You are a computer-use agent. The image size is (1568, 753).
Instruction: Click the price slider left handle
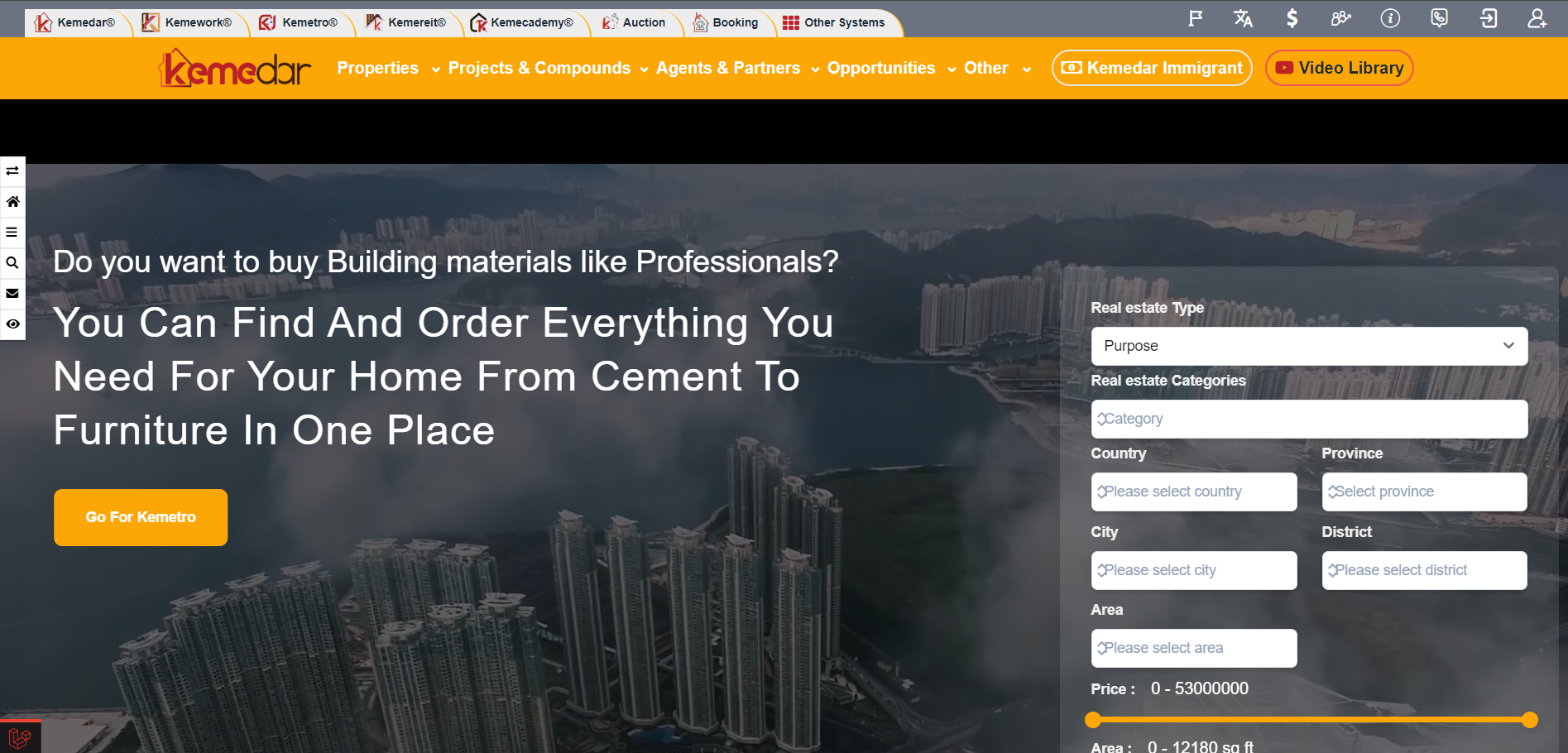[x=1093, y=720]
